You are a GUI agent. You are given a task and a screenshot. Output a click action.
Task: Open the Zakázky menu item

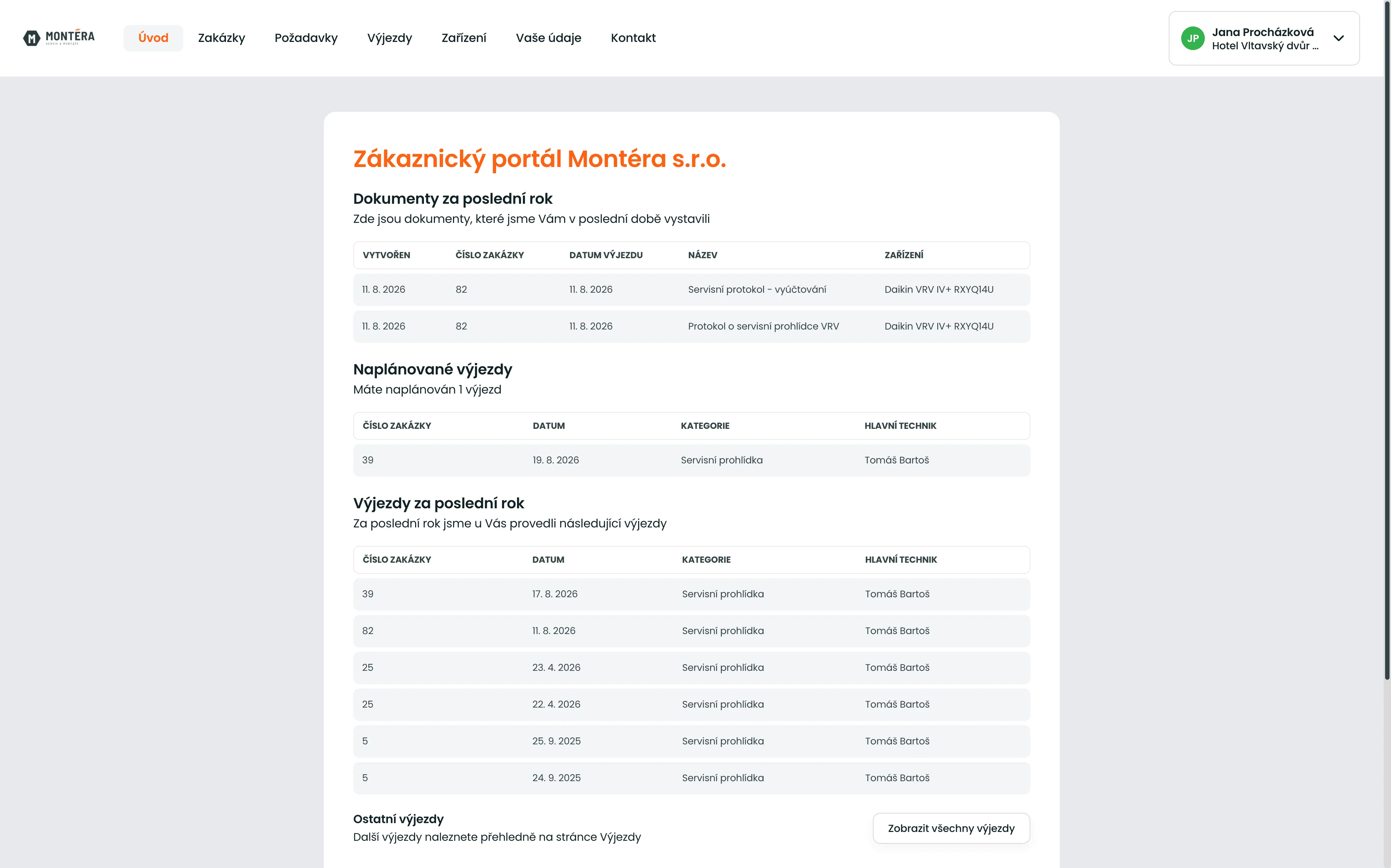(222, 38)
